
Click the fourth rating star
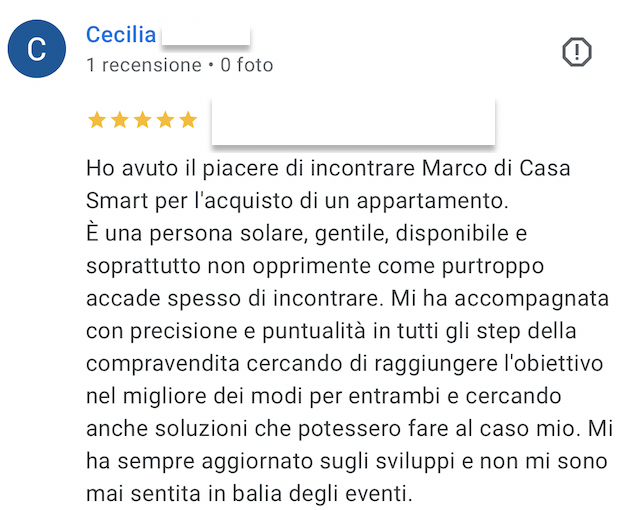coord(166,121)
